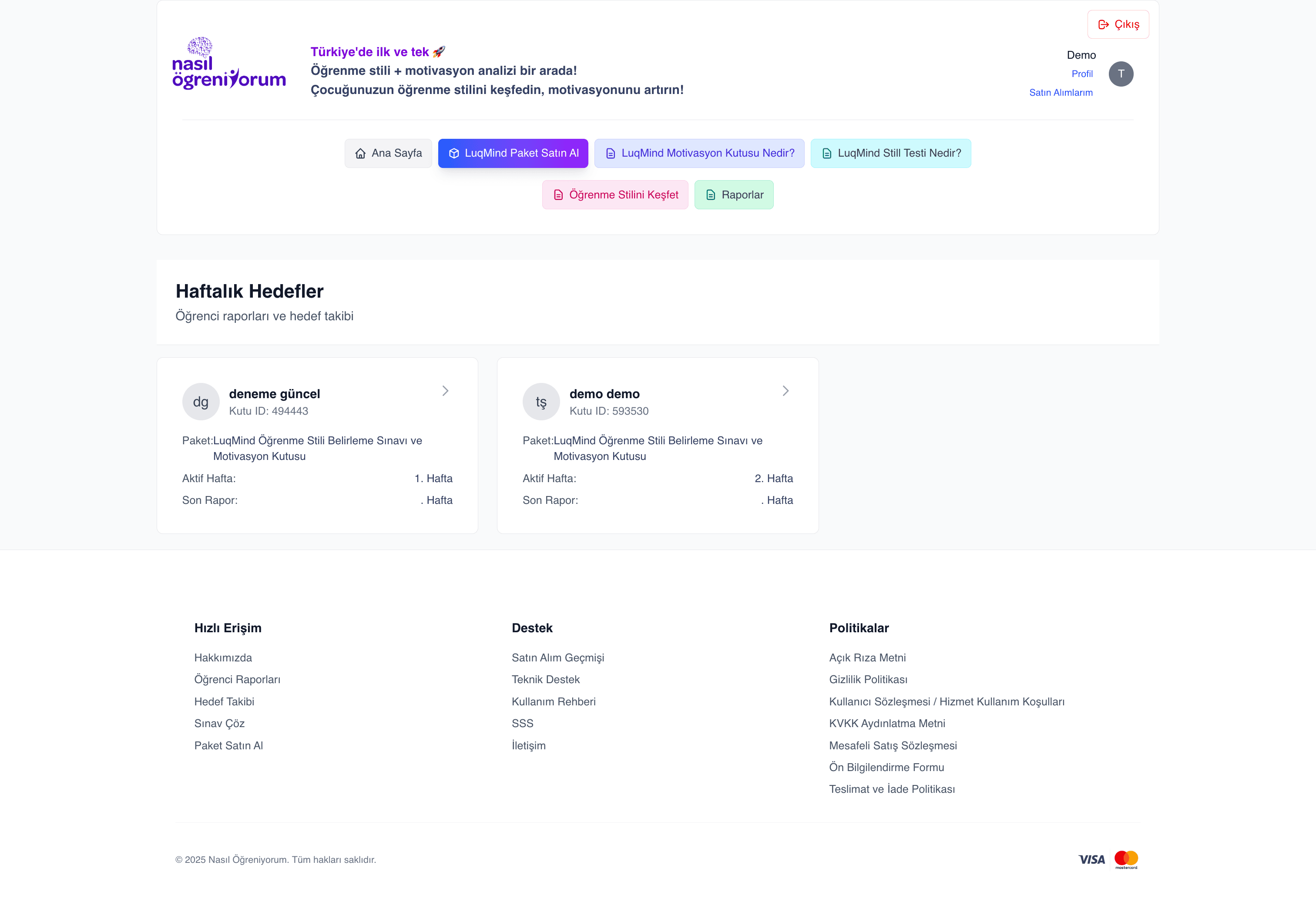Click the home icon on Ana Sayfa
This screenshot has height=909, width=1316.
click(x=360, y=153)
